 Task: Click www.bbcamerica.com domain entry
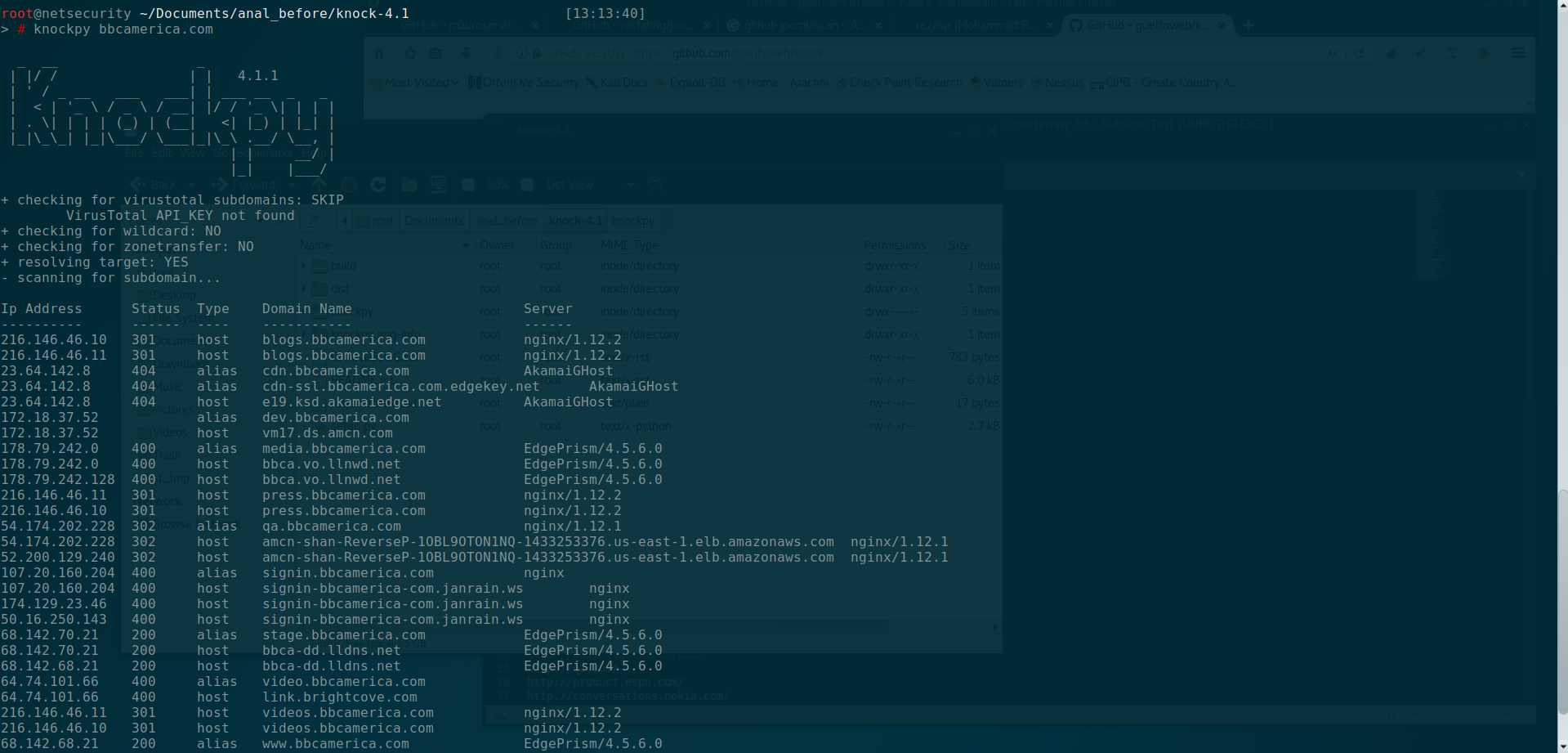tap(336, 744)
